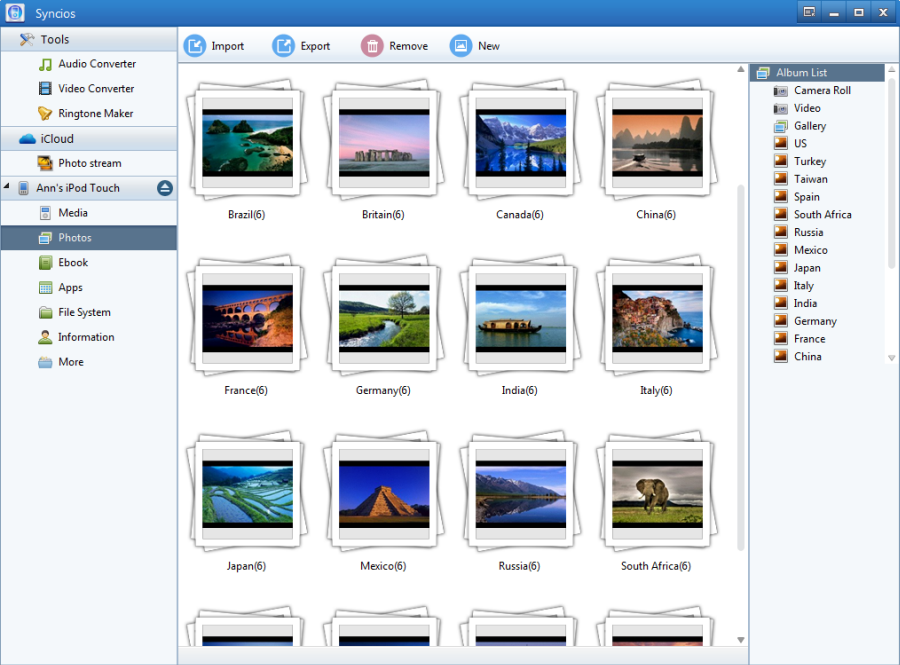
Task: Open the India album thumbnail
Action: (520, 317)
